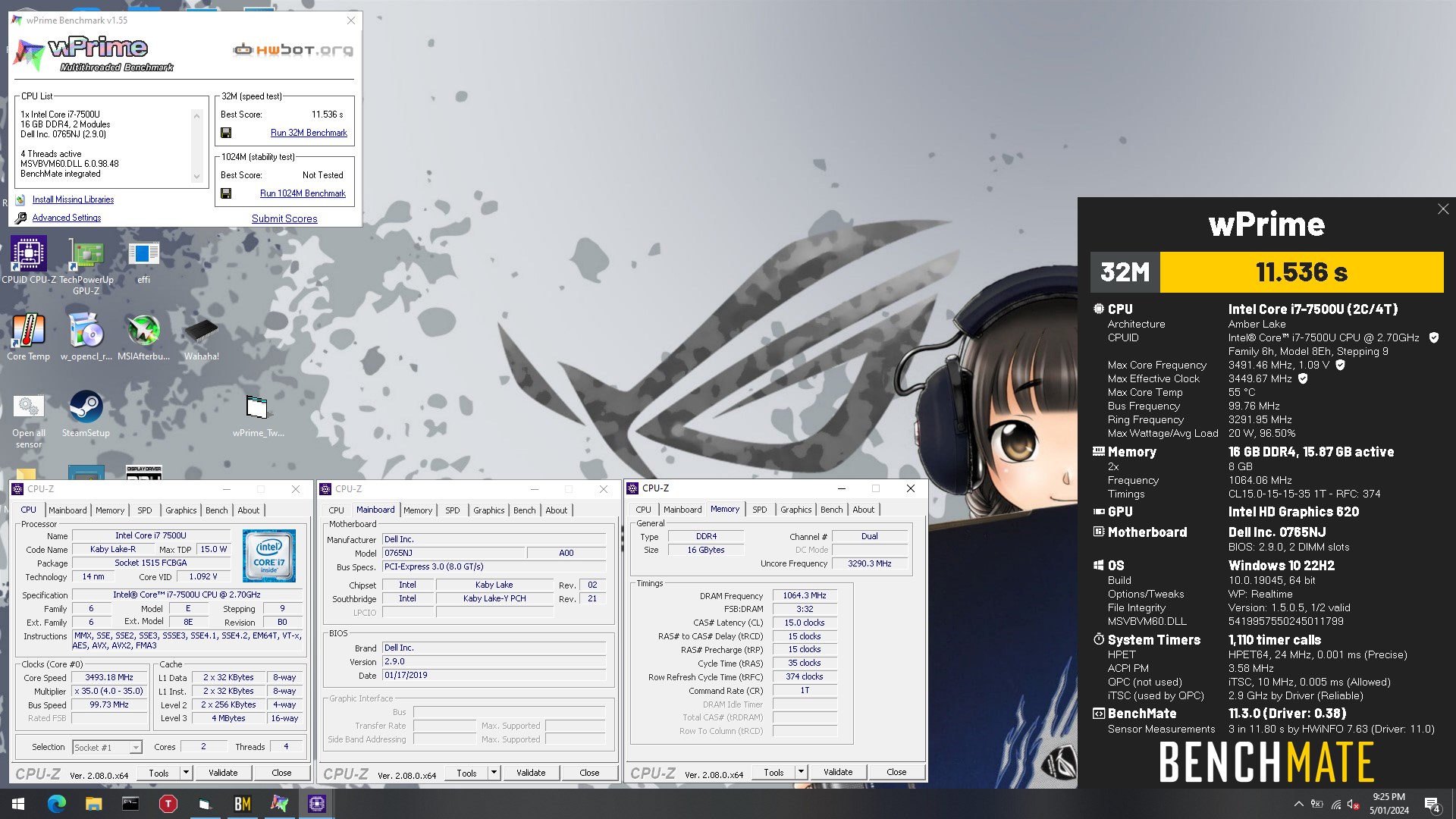Viewport: 1456px width, 819px height.
Task: Click Tools button in Mainboard CPU-Z window
Action: (x=466, y=773)
